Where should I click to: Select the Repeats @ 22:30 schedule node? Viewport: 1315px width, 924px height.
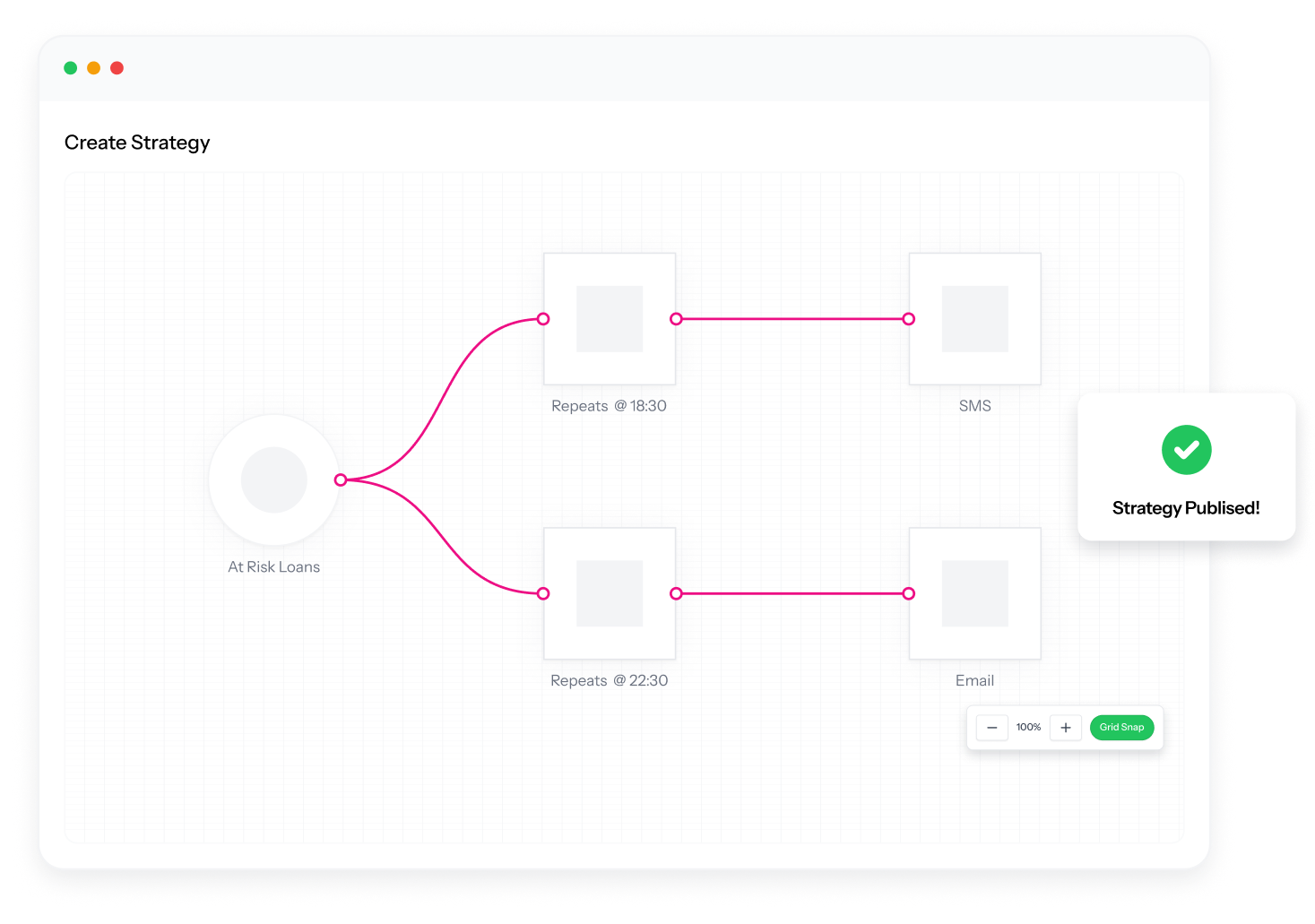[x=610, y=593]
